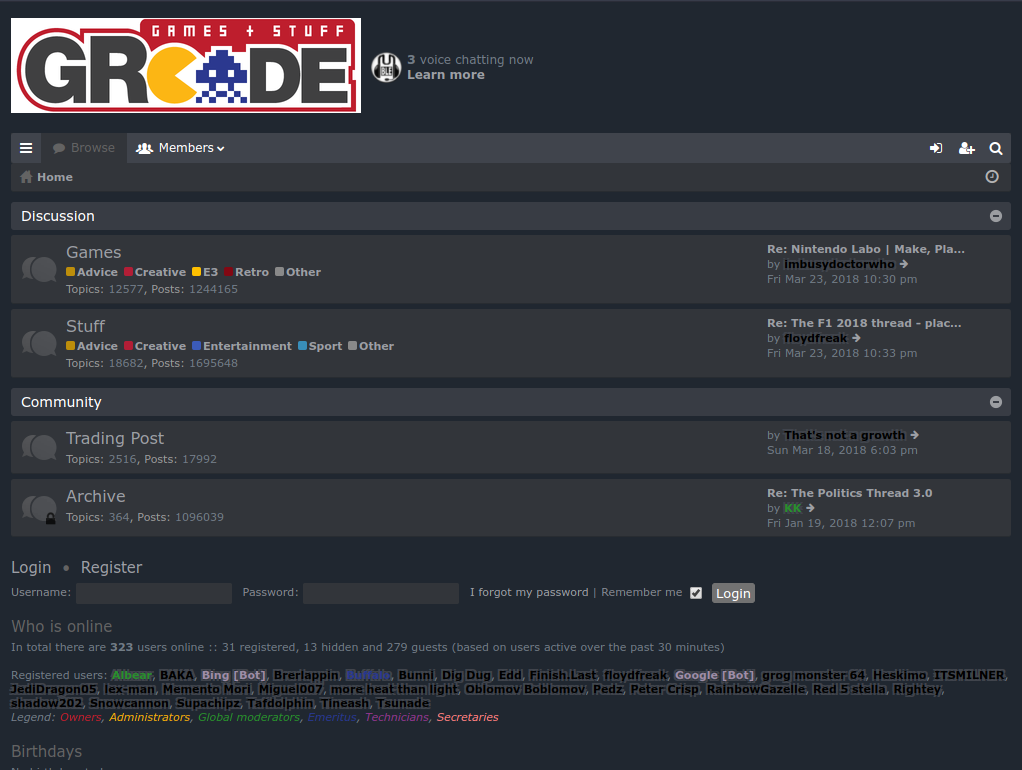The image size is (1022, 770).
Task: Open the Retro subforum
Action: click(x=246, y=272)
